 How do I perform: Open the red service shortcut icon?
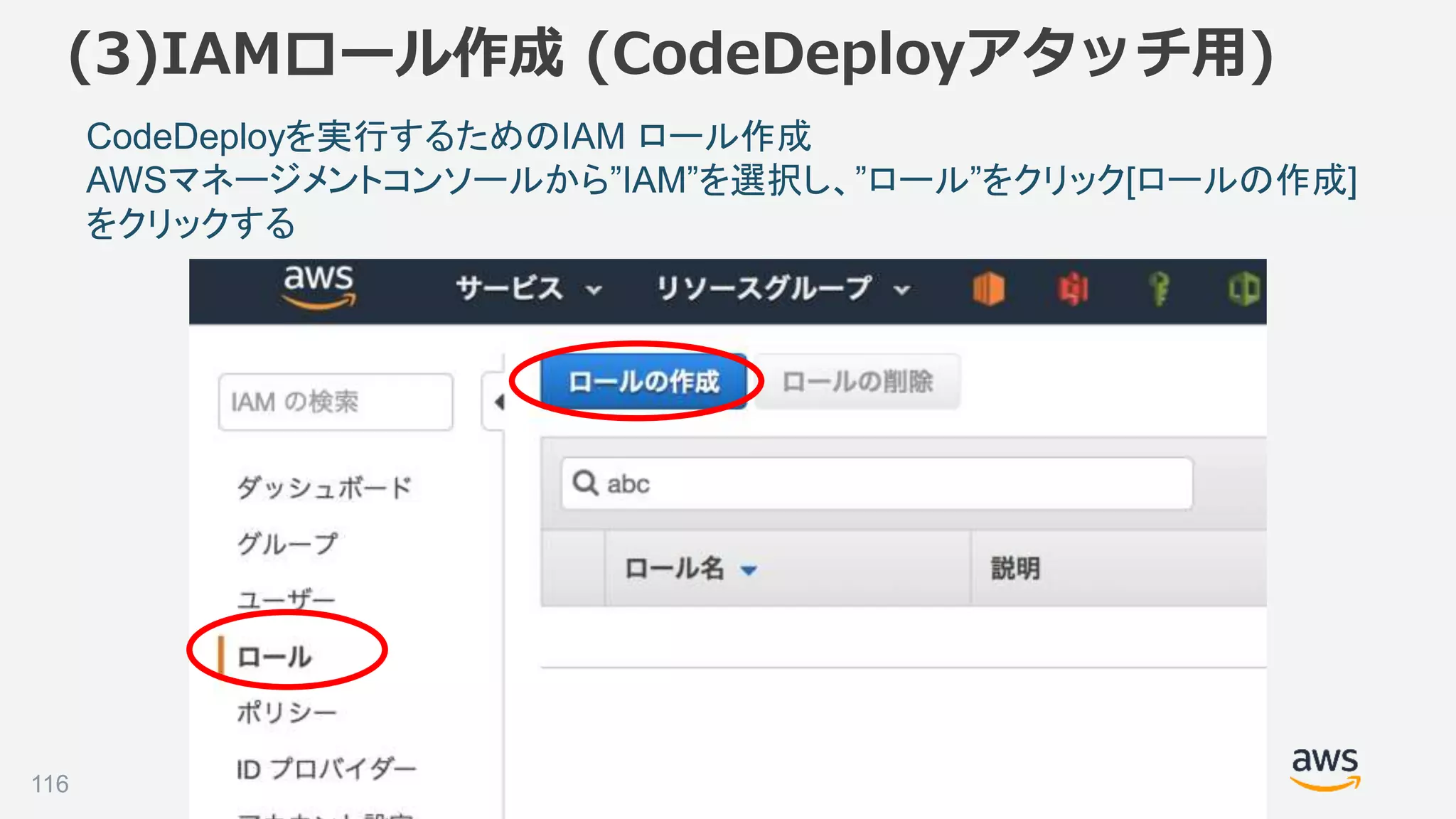coord(1074,289)
